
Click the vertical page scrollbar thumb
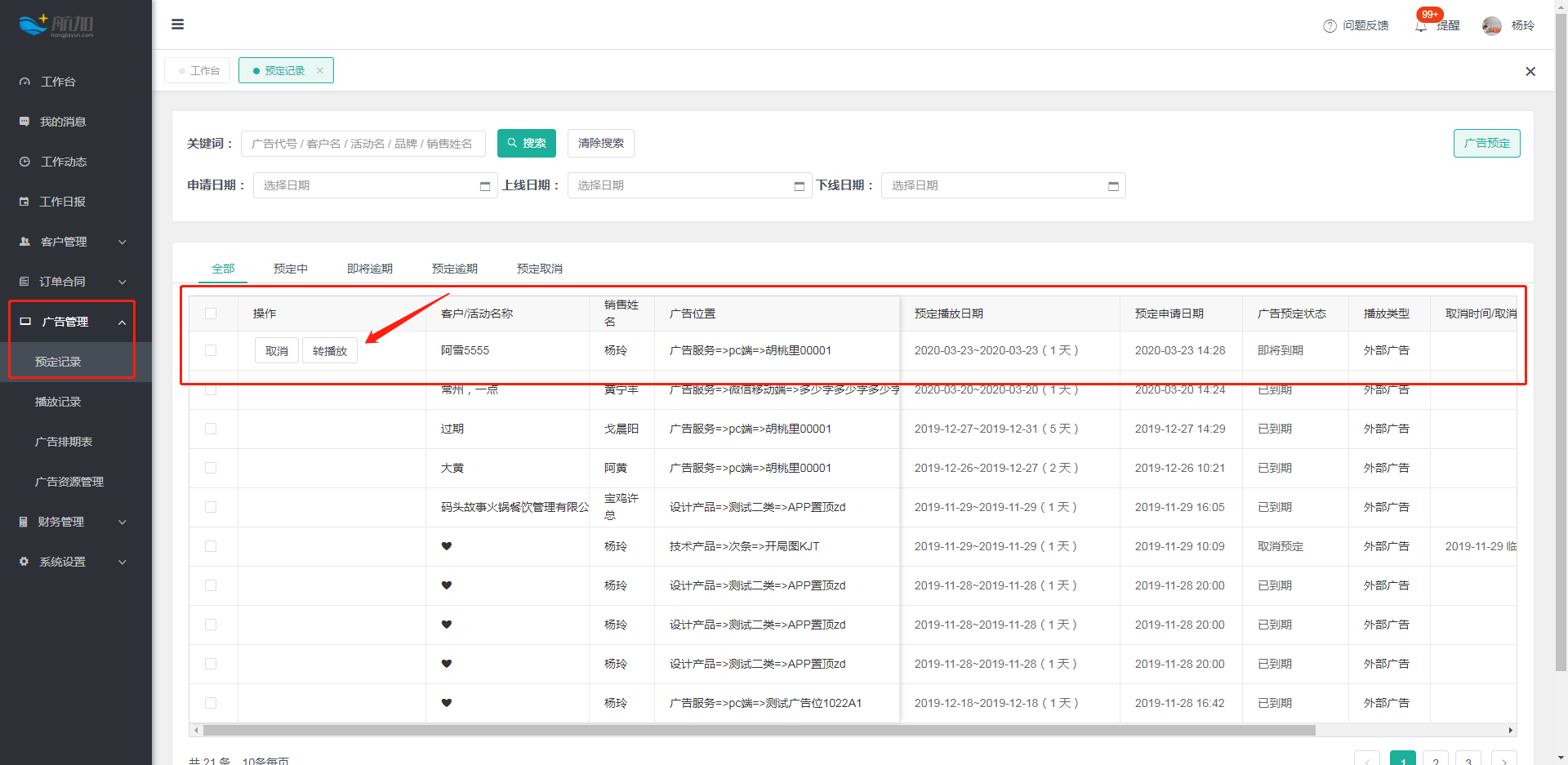coord(1561,343)
